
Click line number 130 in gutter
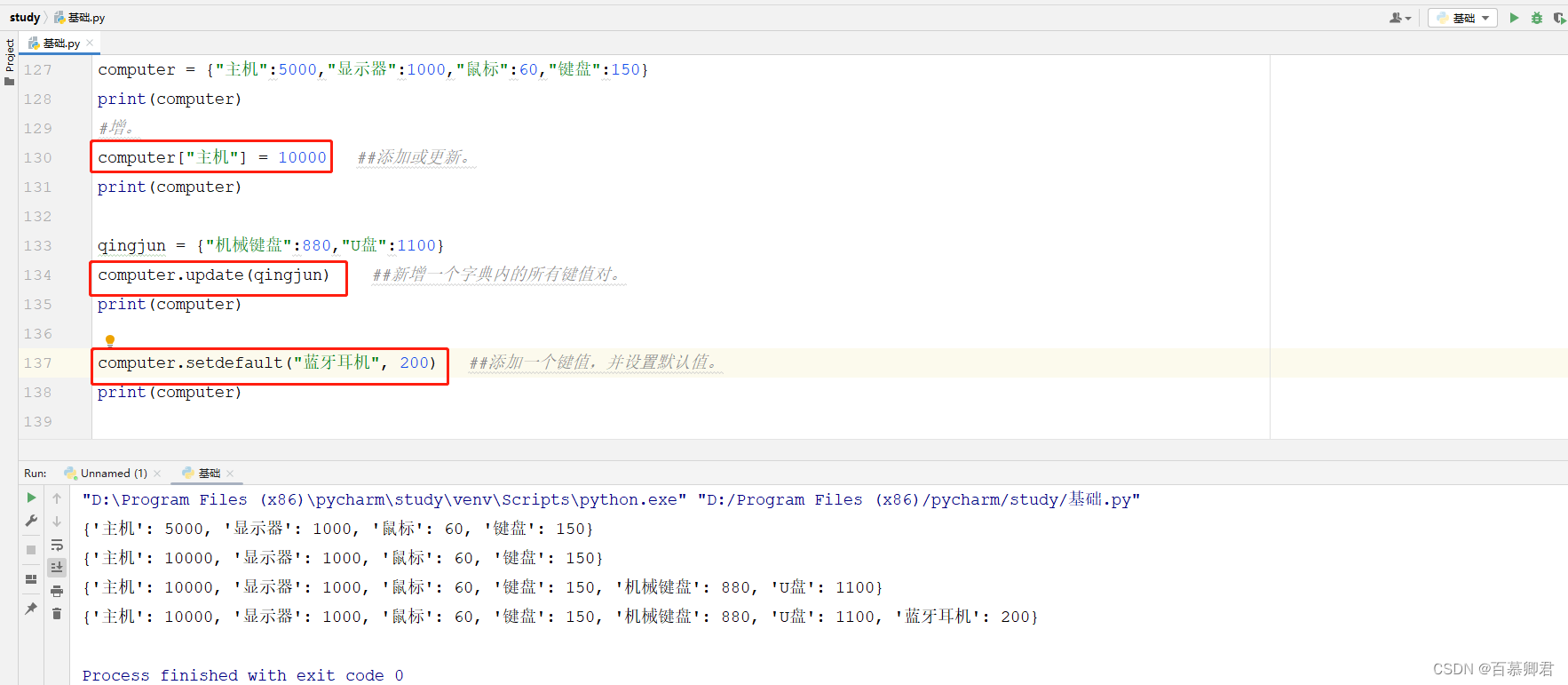(x=37, y=157)
